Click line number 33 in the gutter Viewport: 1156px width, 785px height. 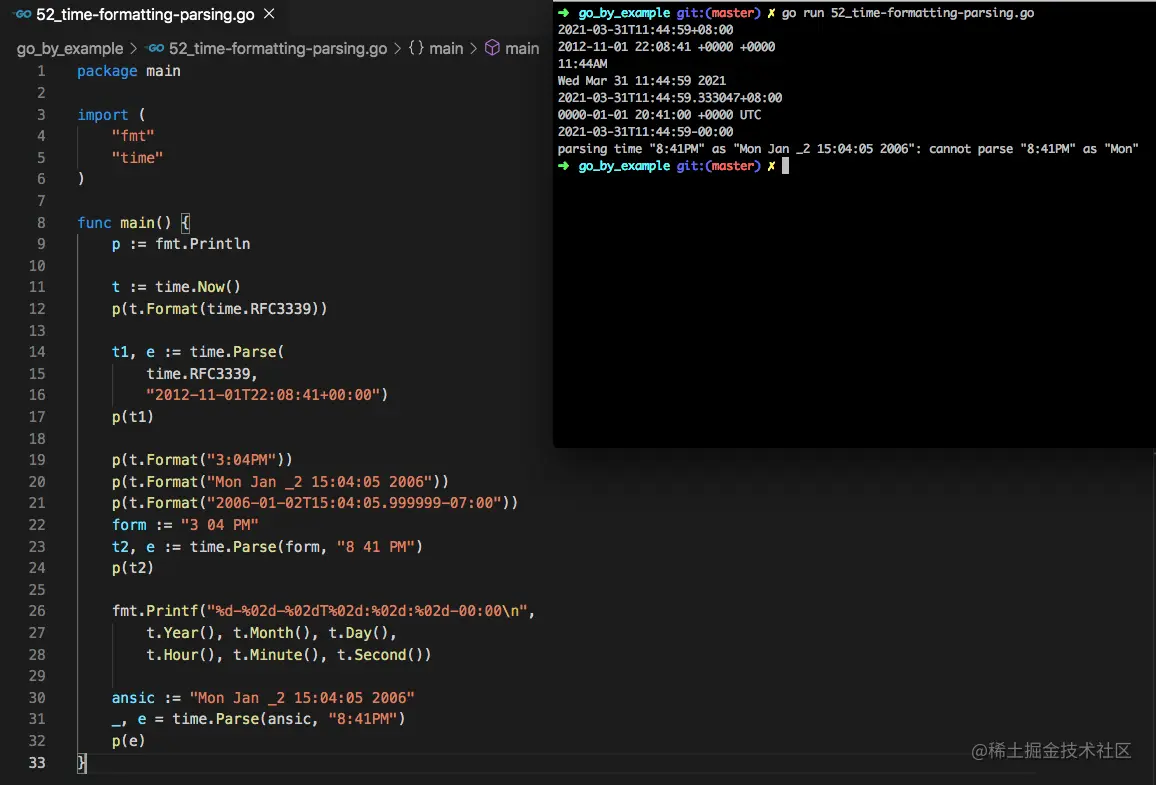coord(37,763)
